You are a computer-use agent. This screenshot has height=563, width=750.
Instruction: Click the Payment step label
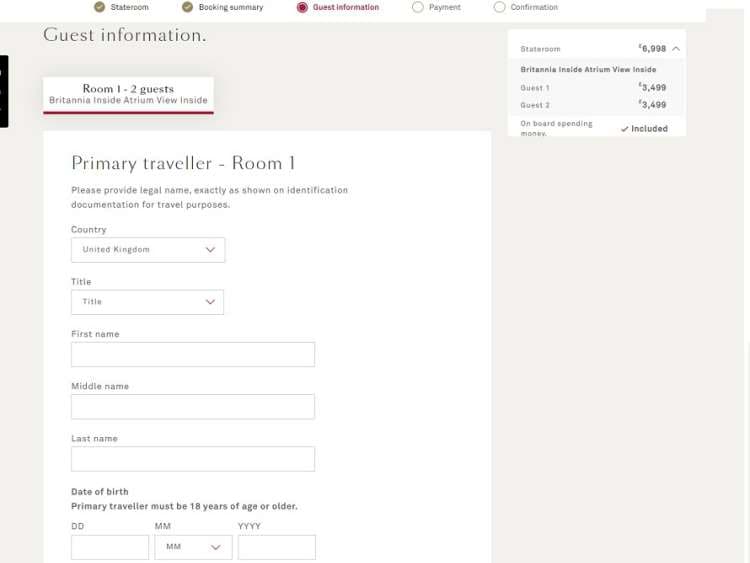pyautogui.click(x=445, y=7)
